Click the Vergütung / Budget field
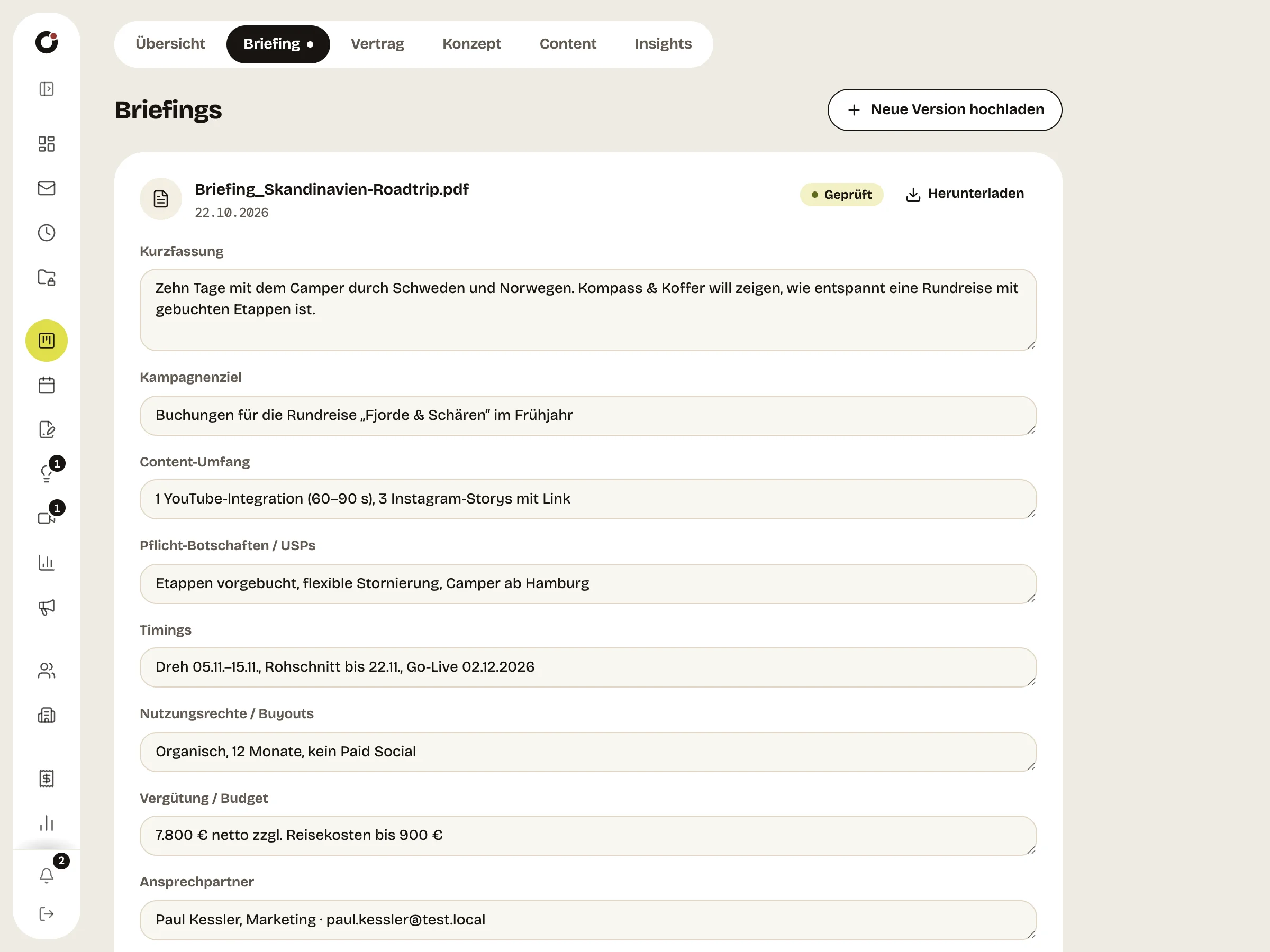 click(x=588, y=836)
